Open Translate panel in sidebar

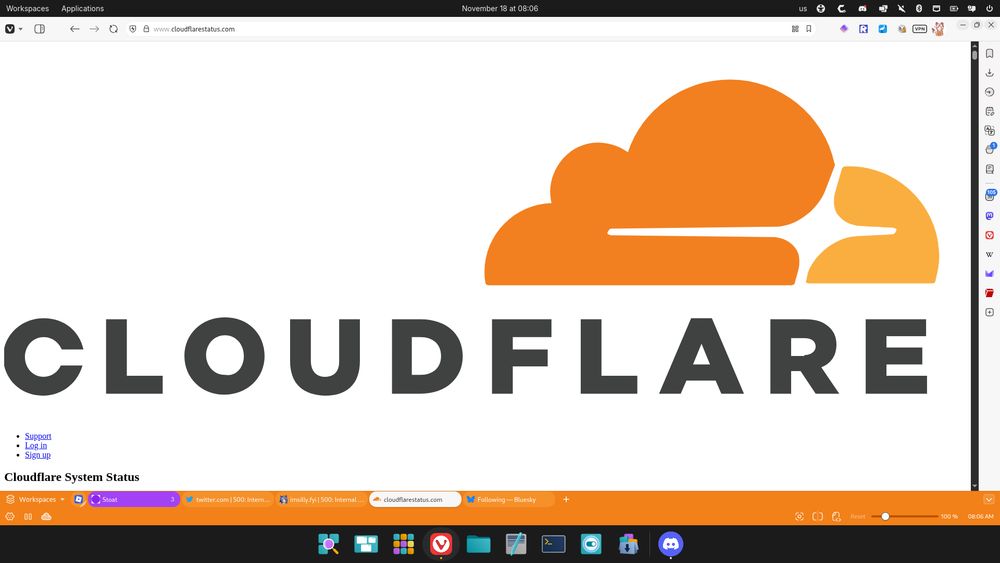[990, 130]
